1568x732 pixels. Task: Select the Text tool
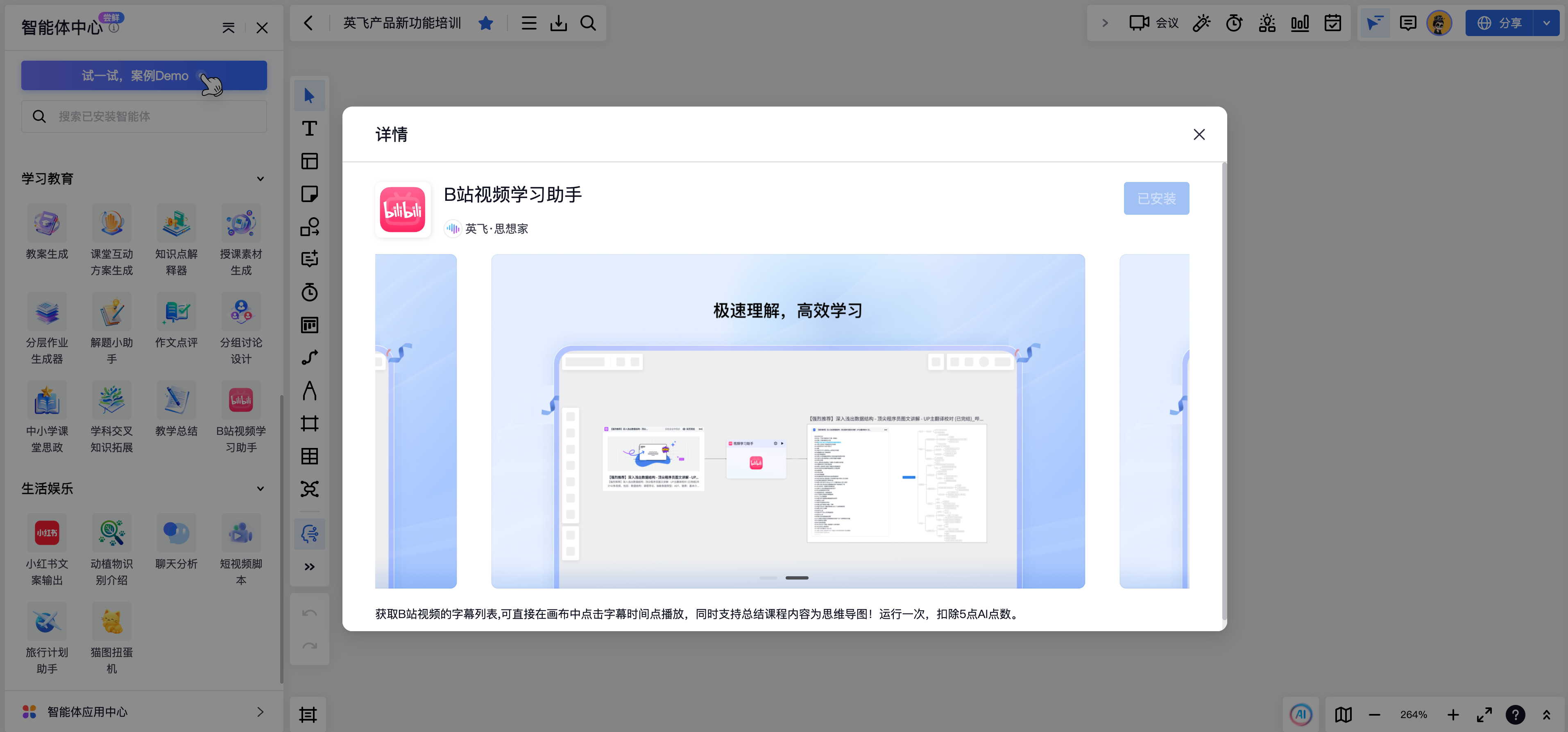pos(309,129)
